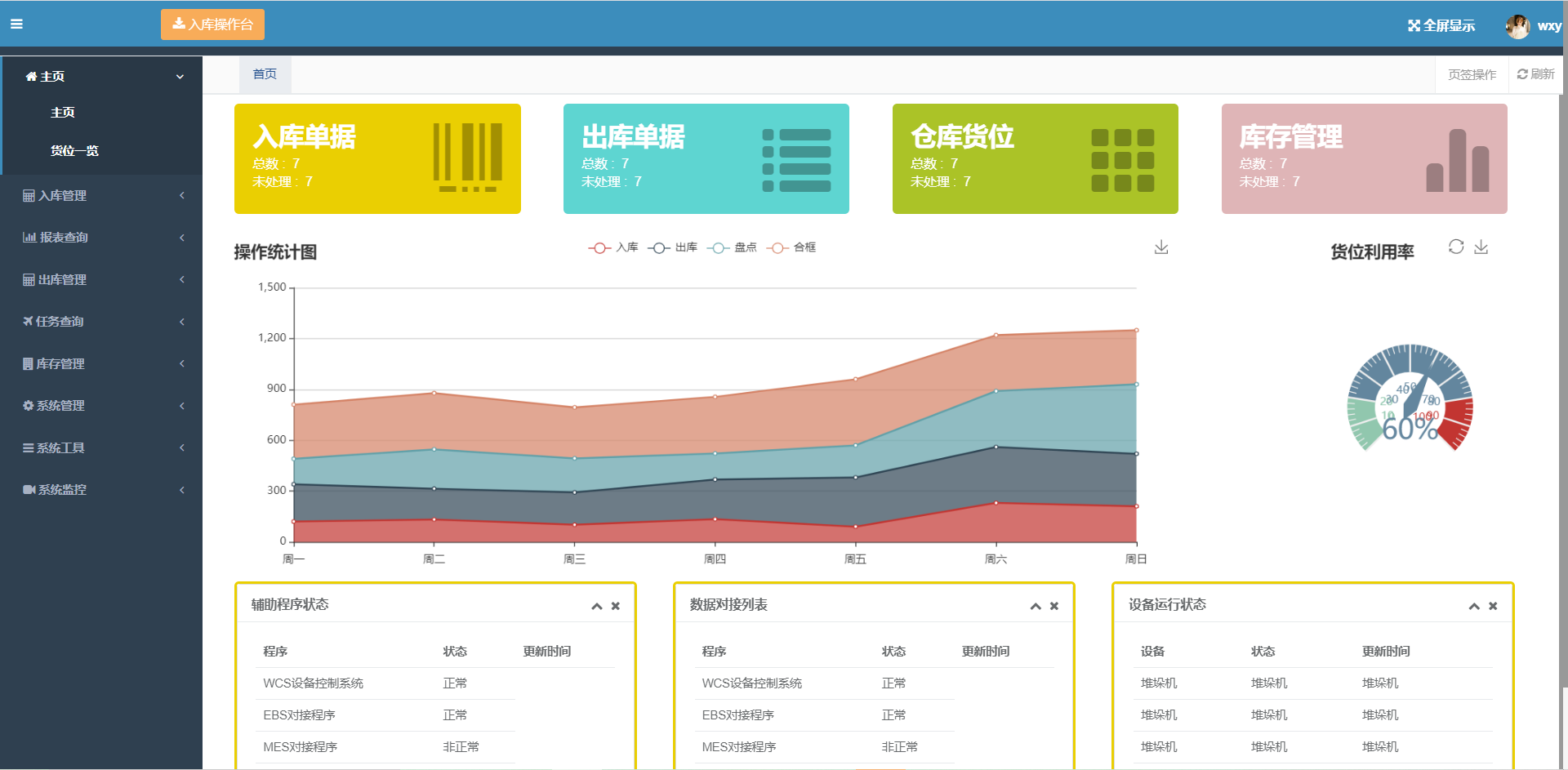
Task: Open the 库存管理 summary card
Action: tap(1364, 158)
